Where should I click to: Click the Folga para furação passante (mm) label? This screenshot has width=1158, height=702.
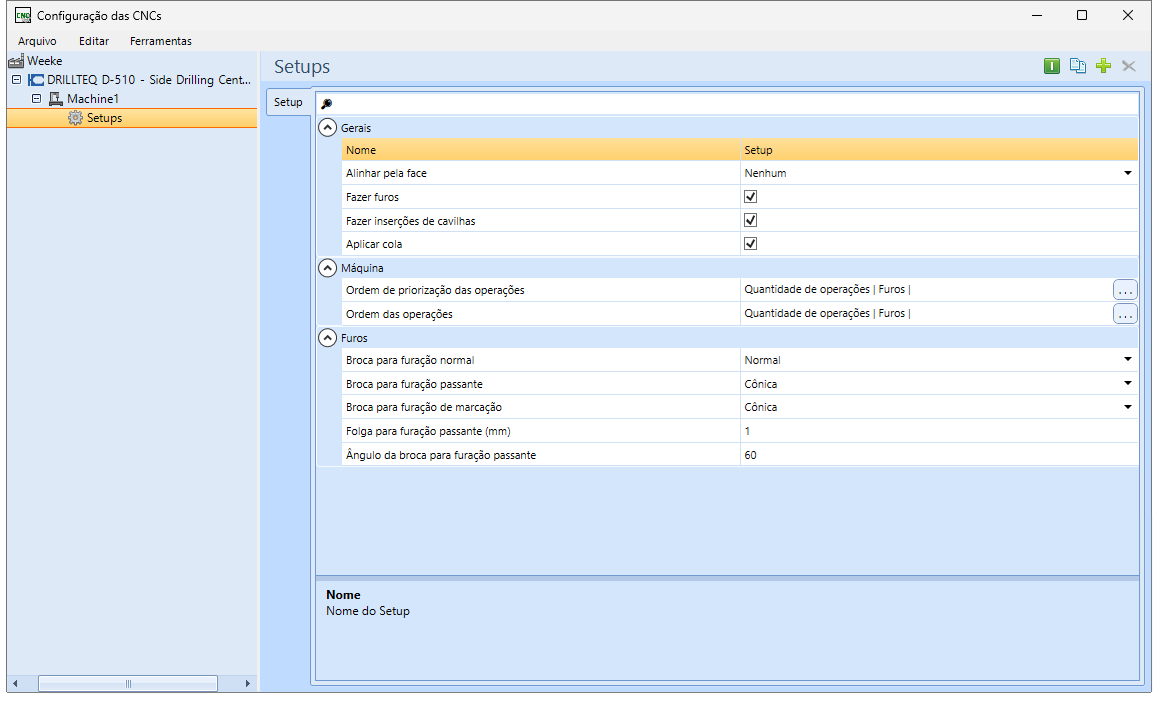click(428, 431)
